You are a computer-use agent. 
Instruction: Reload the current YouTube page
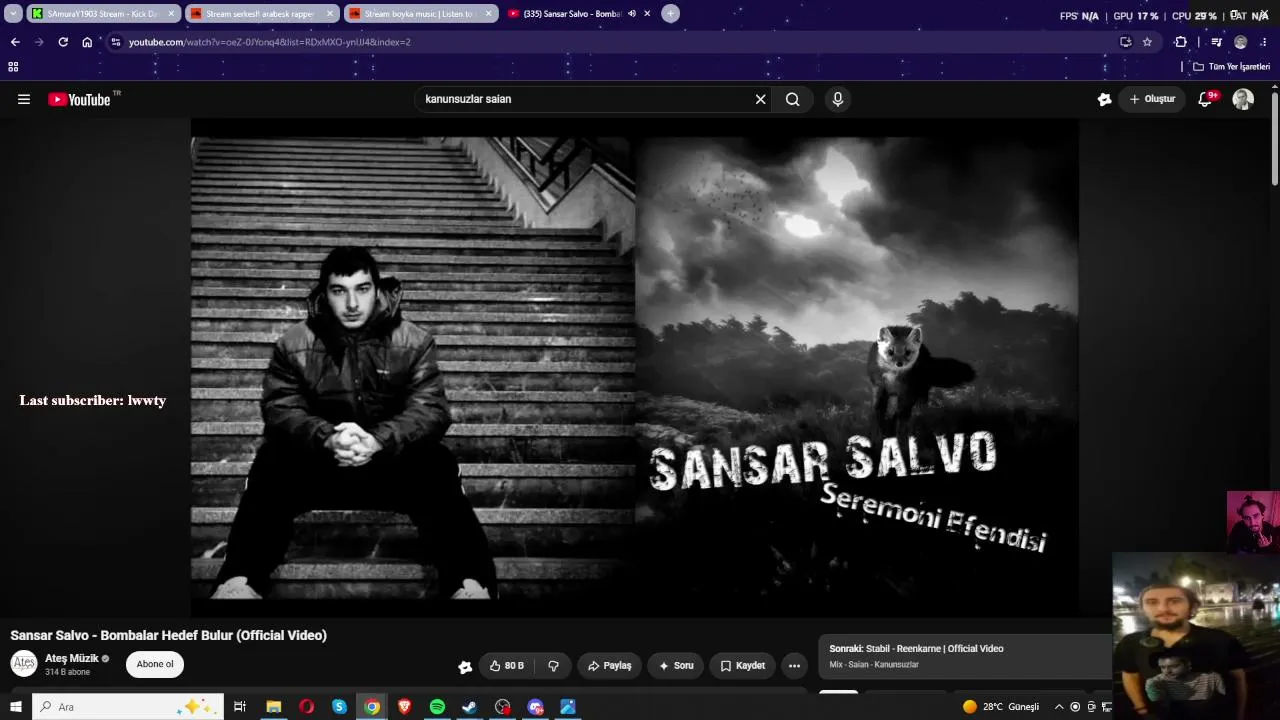click(x=63, y=42)
